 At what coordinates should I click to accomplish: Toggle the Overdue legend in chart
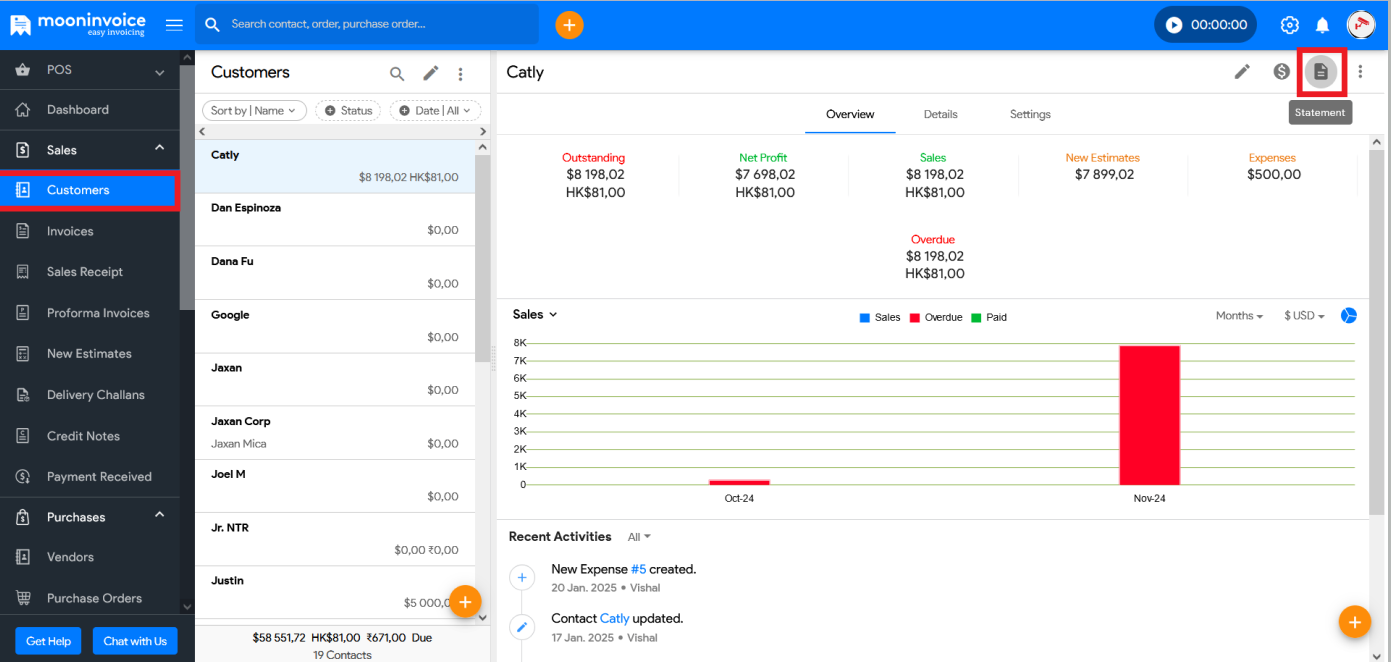936,317
